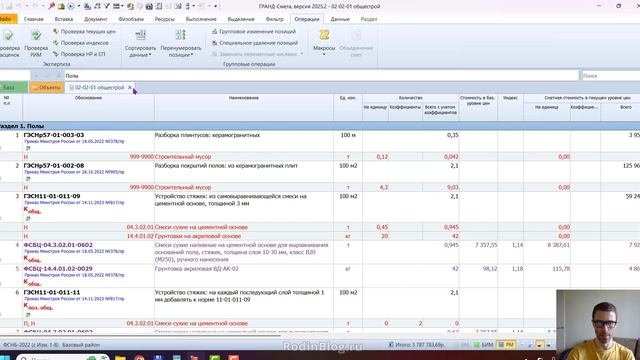Click the Поиск search box
640x360 pixels.
610,76
